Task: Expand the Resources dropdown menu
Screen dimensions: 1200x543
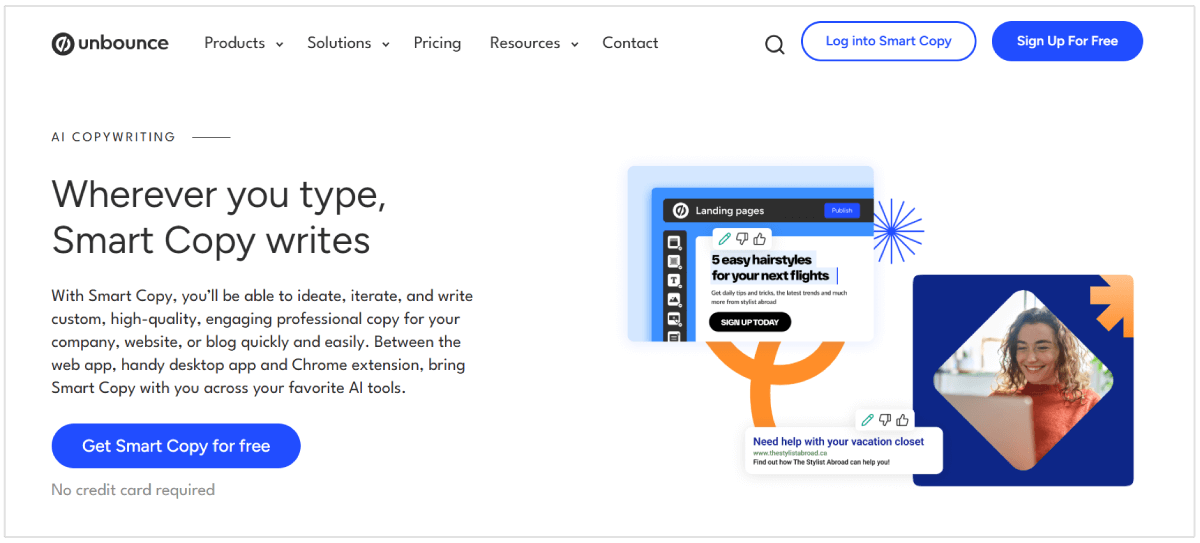Action: click(x=533, y=43)
